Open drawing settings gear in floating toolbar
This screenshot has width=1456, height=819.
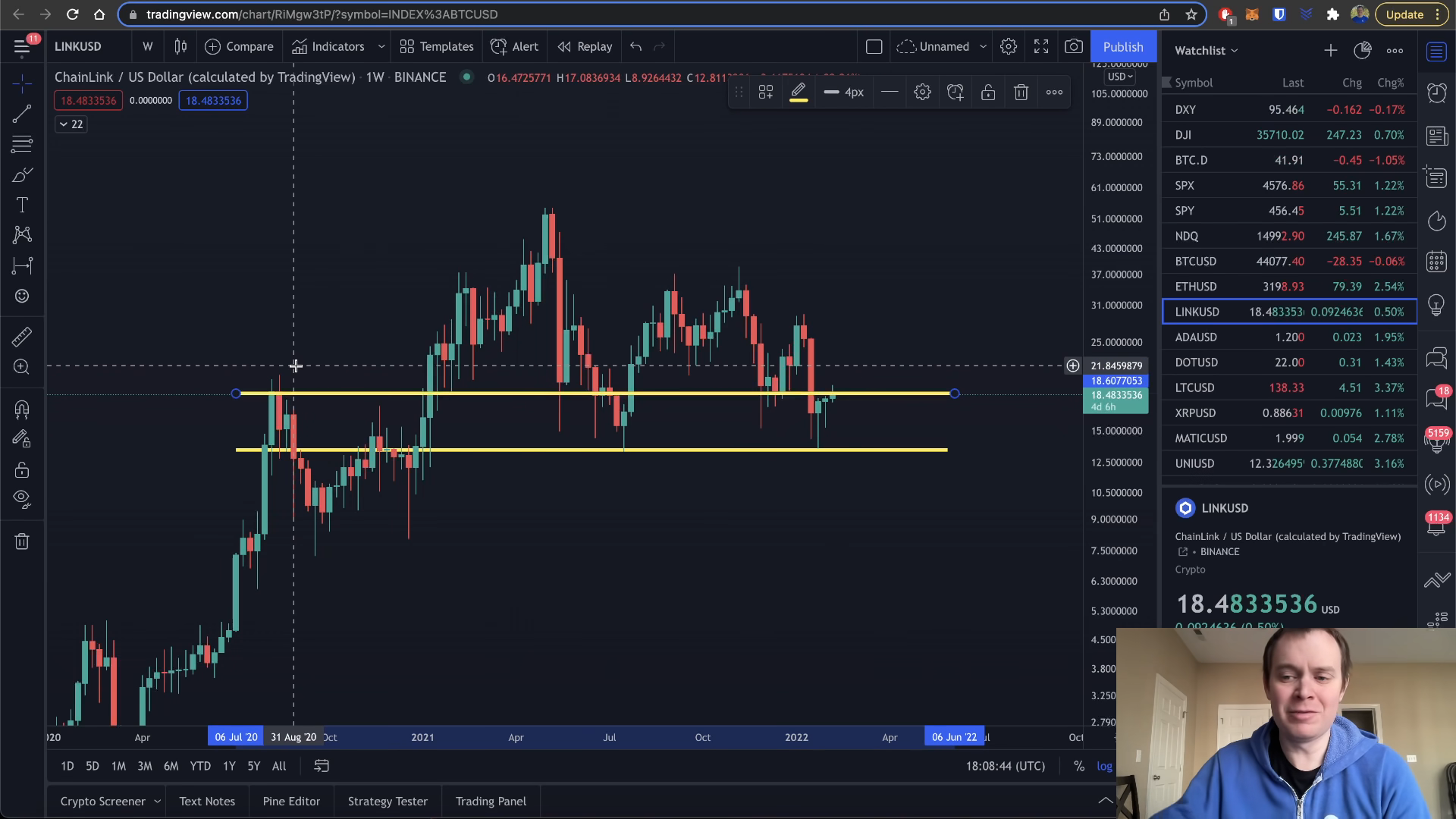coord(922,93)
